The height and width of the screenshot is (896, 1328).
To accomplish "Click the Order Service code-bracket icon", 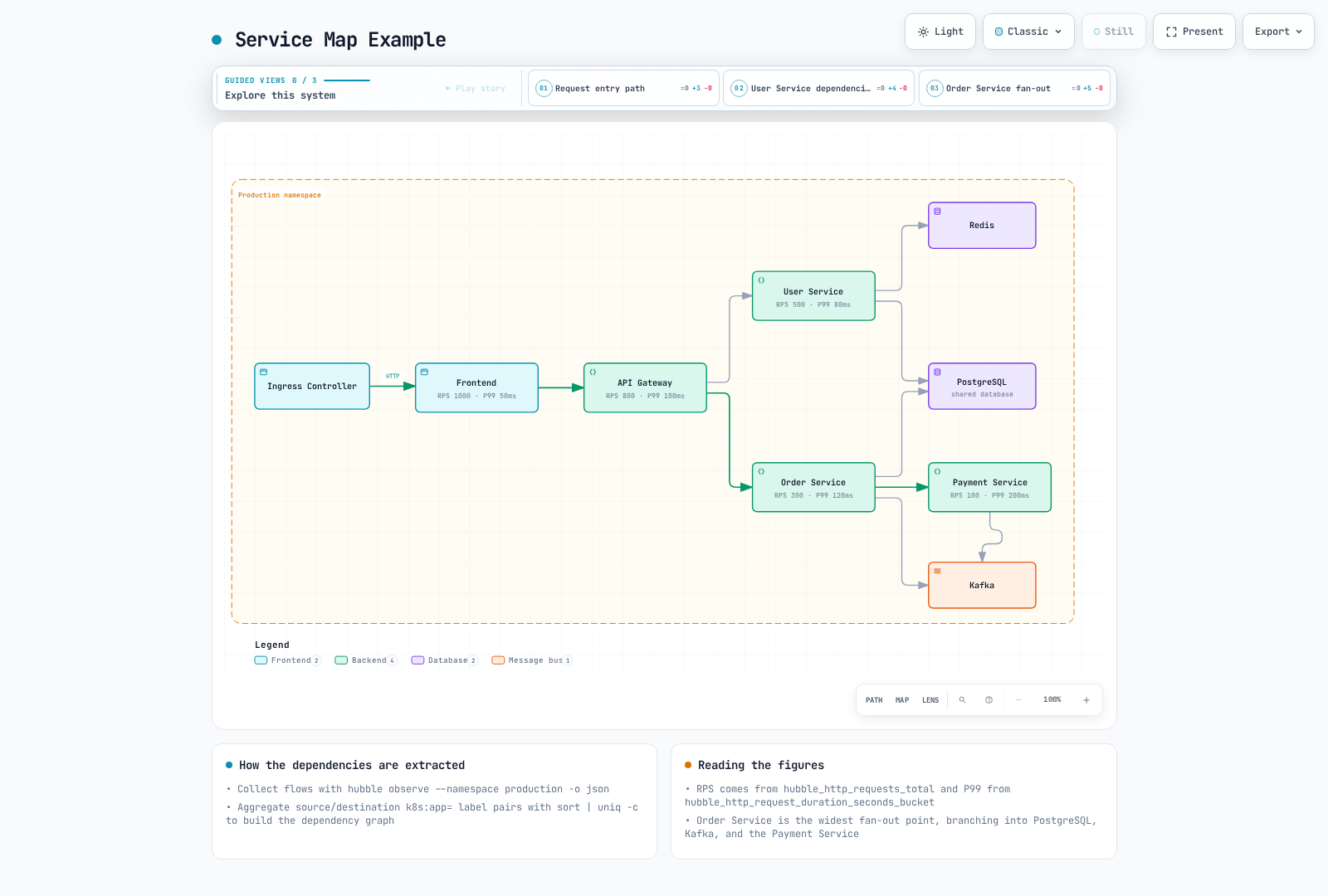I will pos(761,471).
